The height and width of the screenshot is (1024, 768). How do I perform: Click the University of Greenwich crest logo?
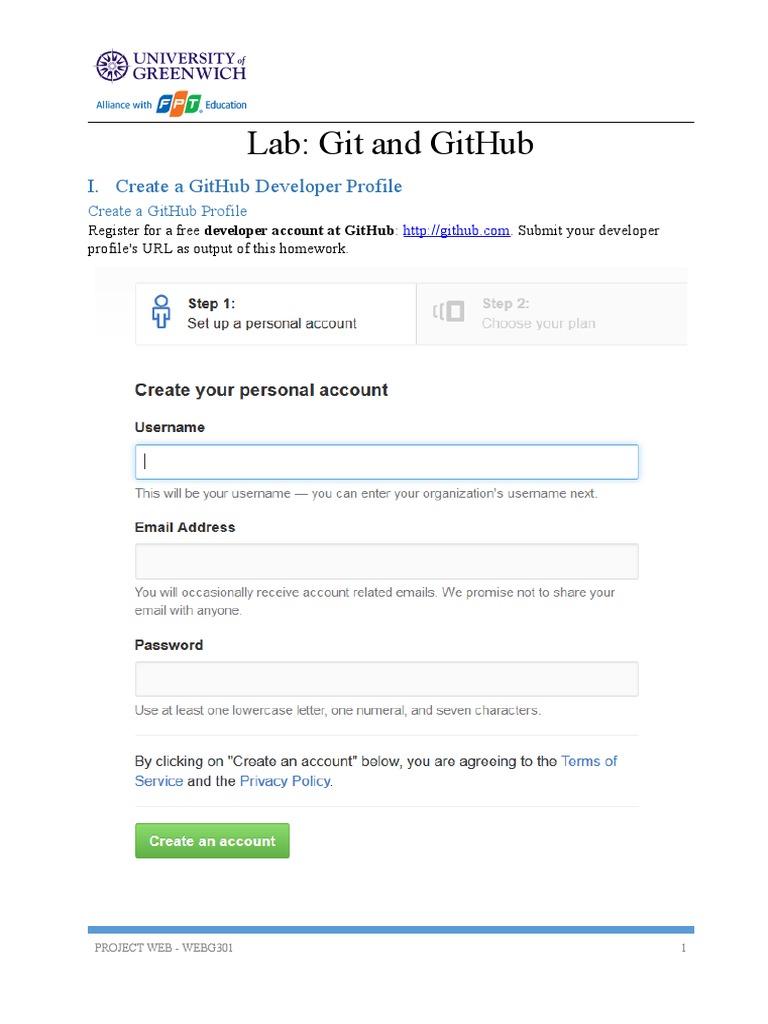[112, 66]
